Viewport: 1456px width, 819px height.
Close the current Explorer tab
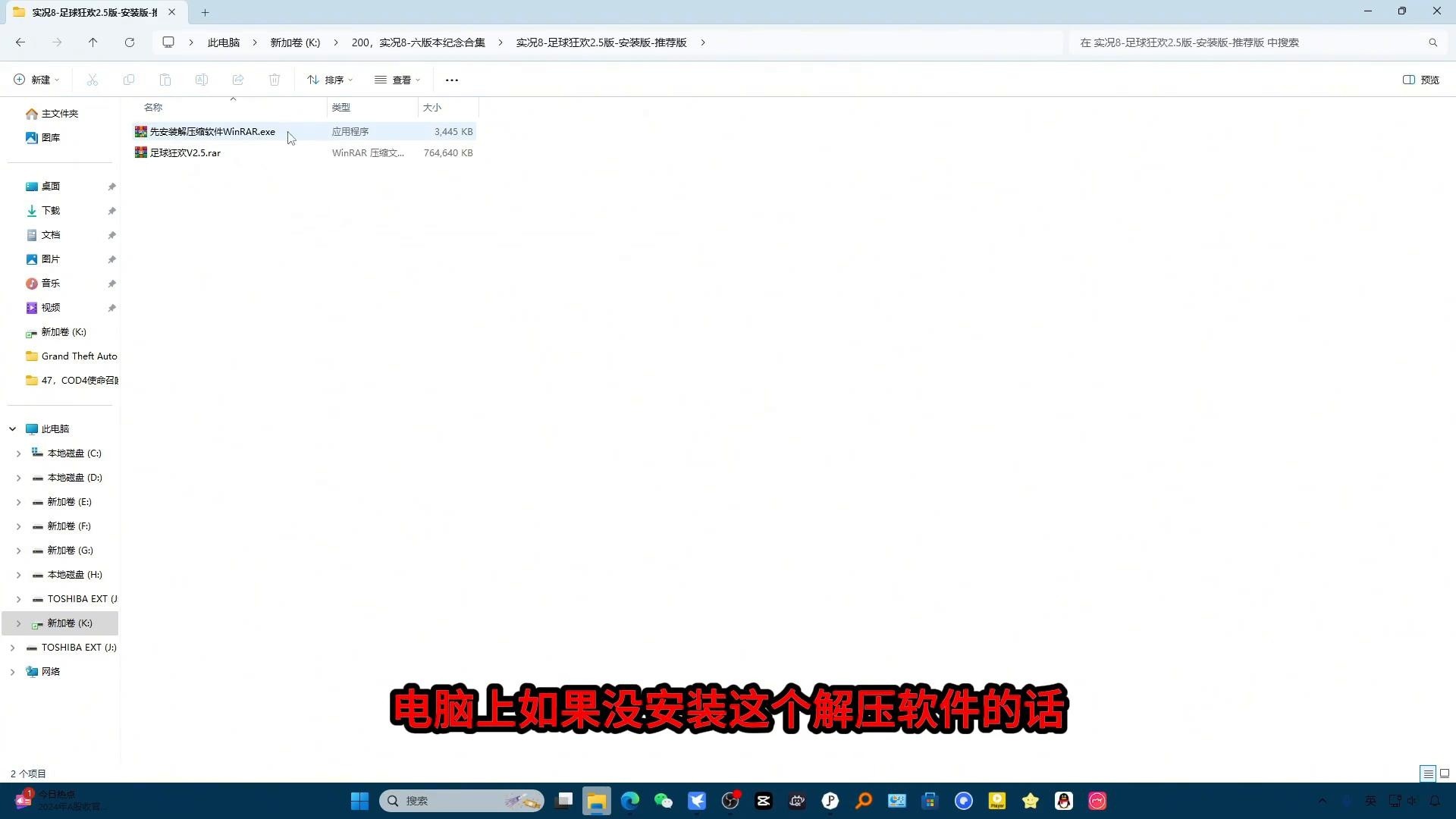point(172,12)
